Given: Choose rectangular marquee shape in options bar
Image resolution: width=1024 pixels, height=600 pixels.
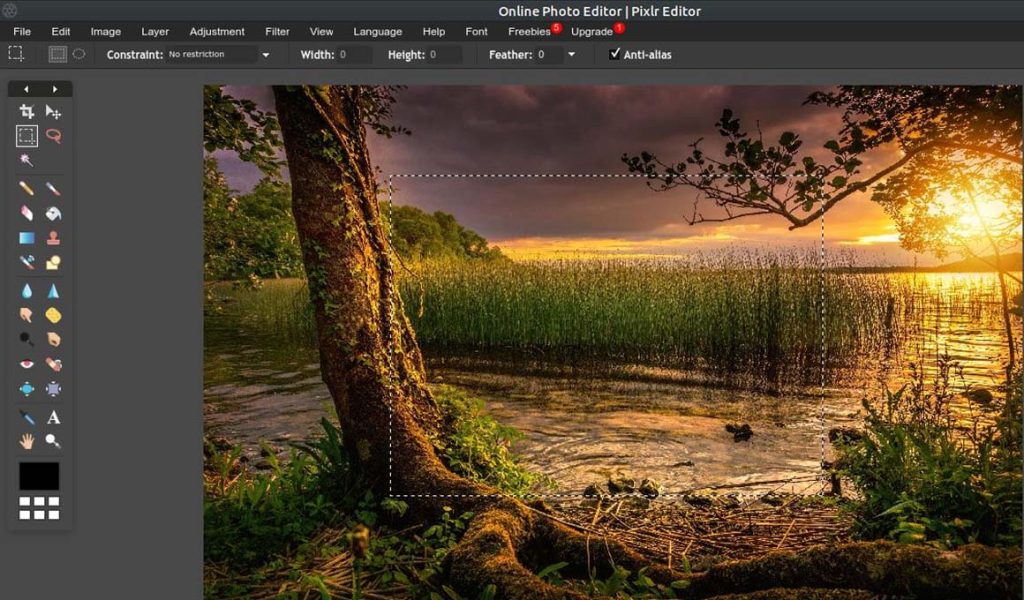Looking at the screenshot, I should [57, 54].
